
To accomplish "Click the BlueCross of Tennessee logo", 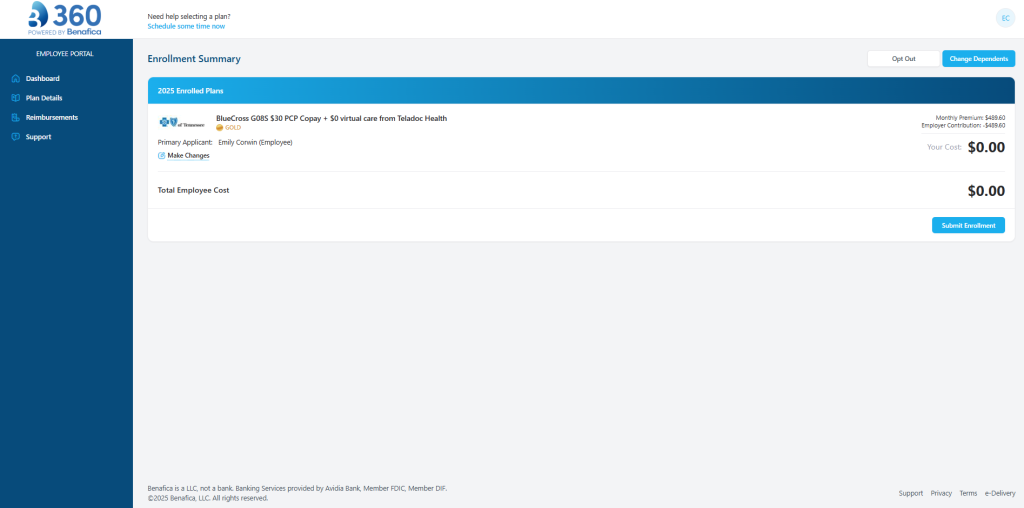I will 182,123.
